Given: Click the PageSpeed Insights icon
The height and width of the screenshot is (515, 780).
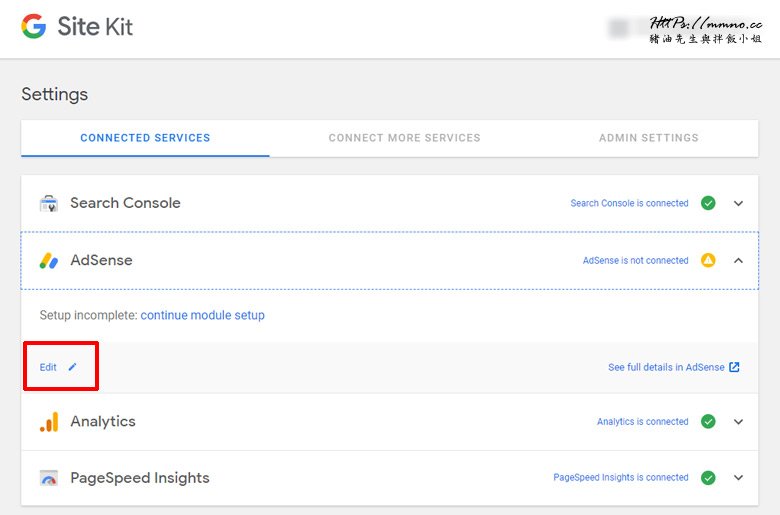Looking at the screenshot, I should coord(49,478).
